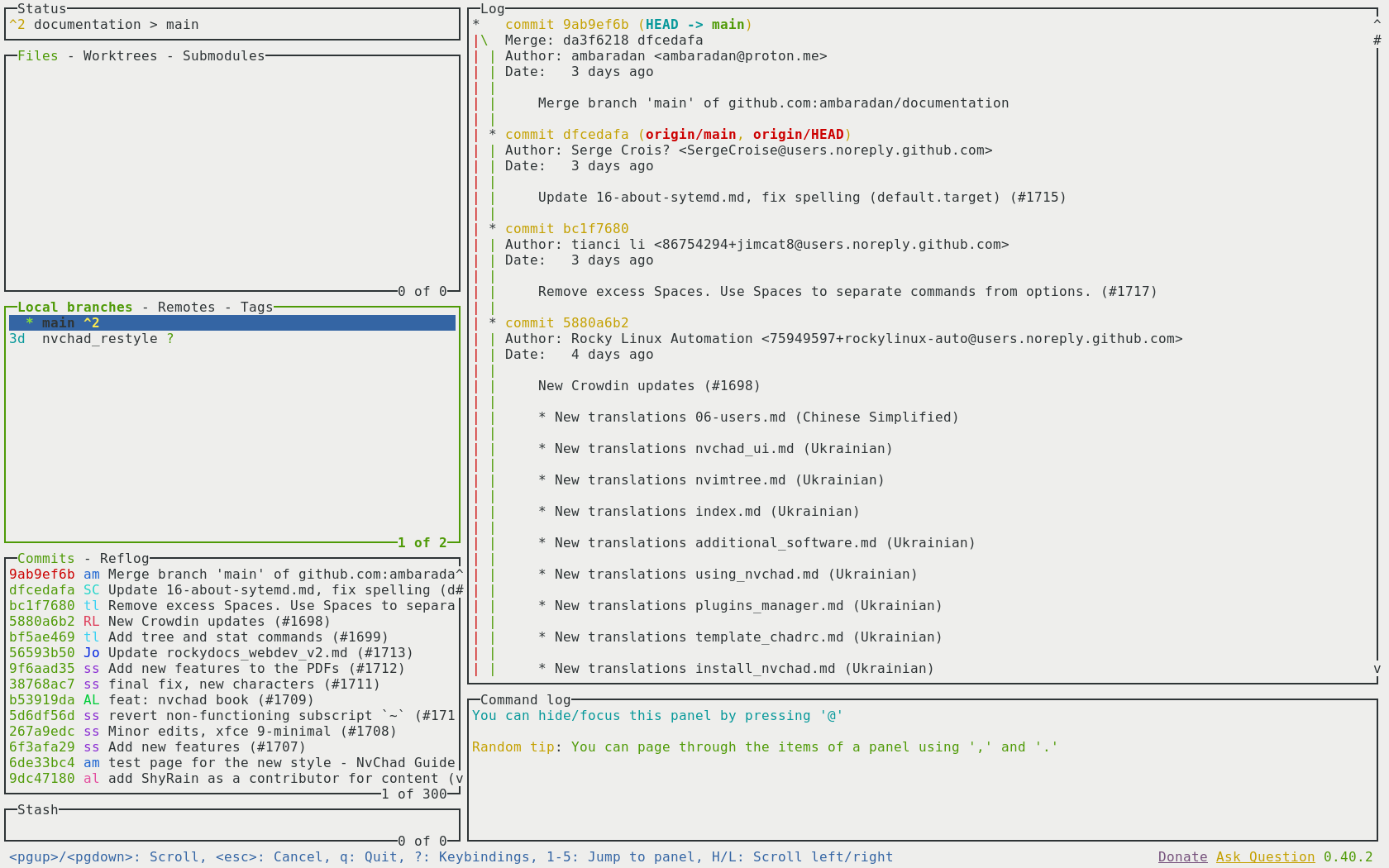Click the Donate link
The height and width of the screenshot is (868, 1389).
coord(1182,857)
